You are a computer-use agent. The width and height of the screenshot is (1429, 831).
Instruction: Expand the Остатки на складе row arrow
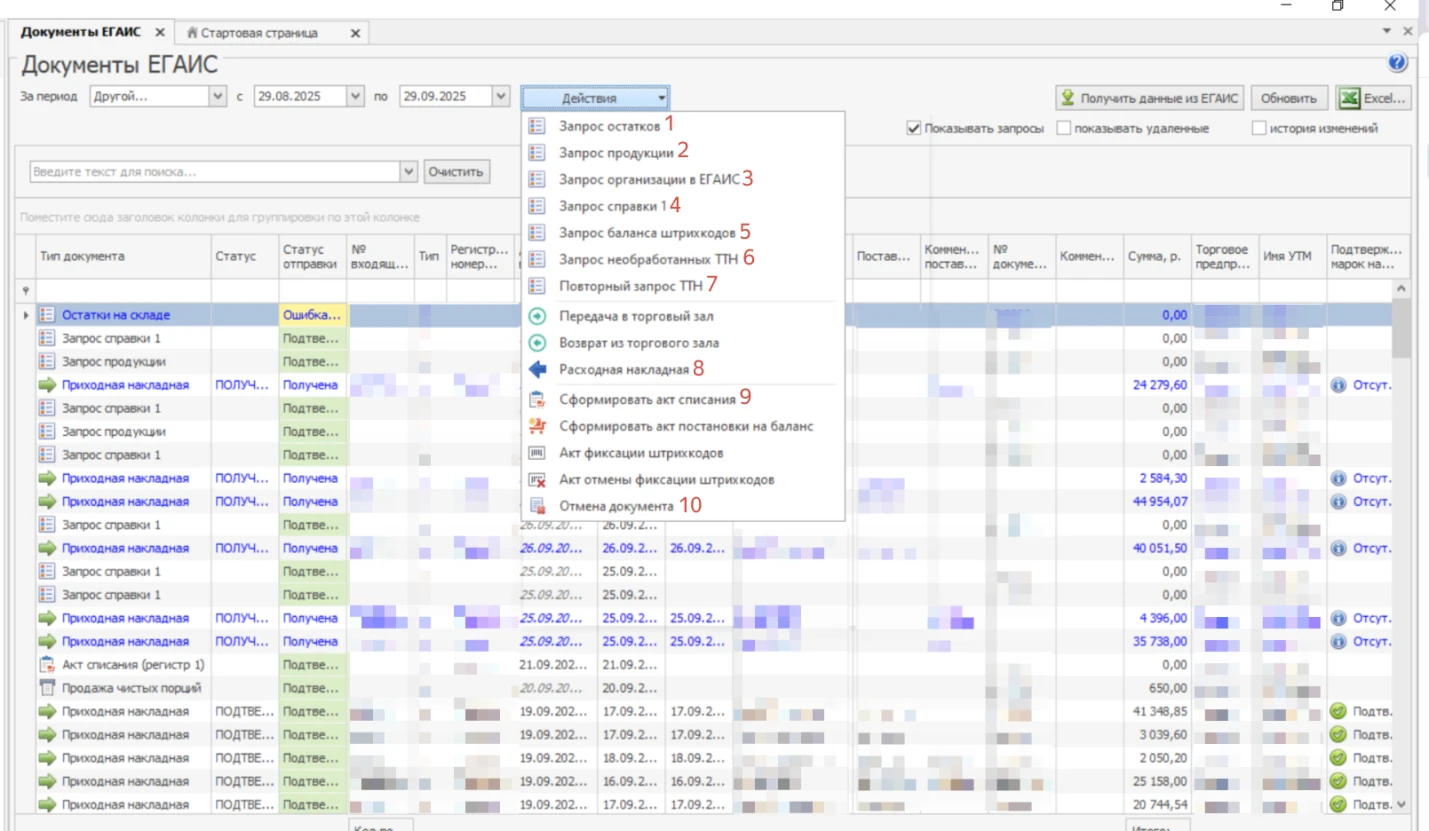(26, 315)
